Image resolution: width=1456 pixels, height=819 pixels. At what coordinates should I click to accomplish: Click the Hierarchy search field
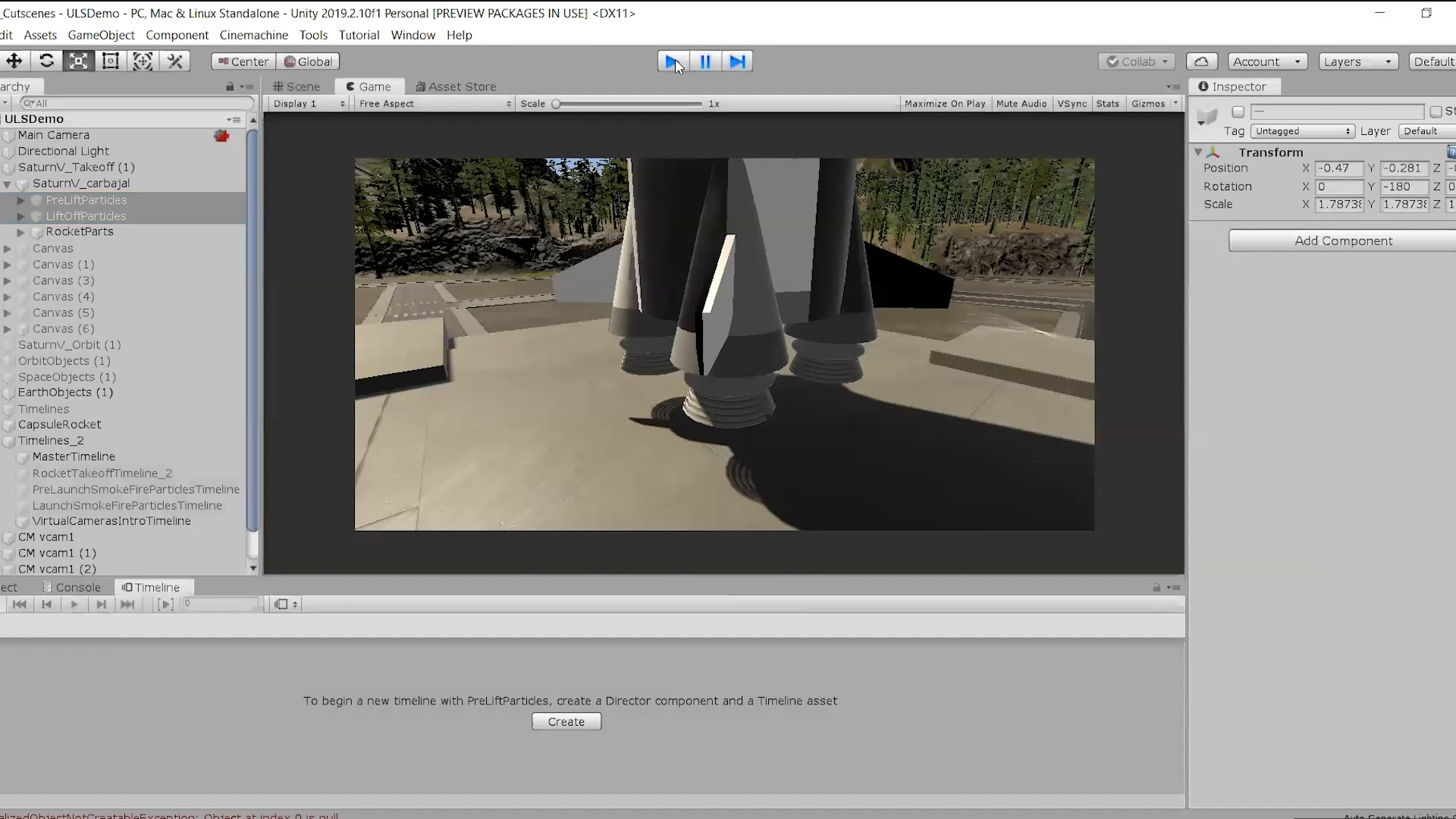[x=136, y=103]
